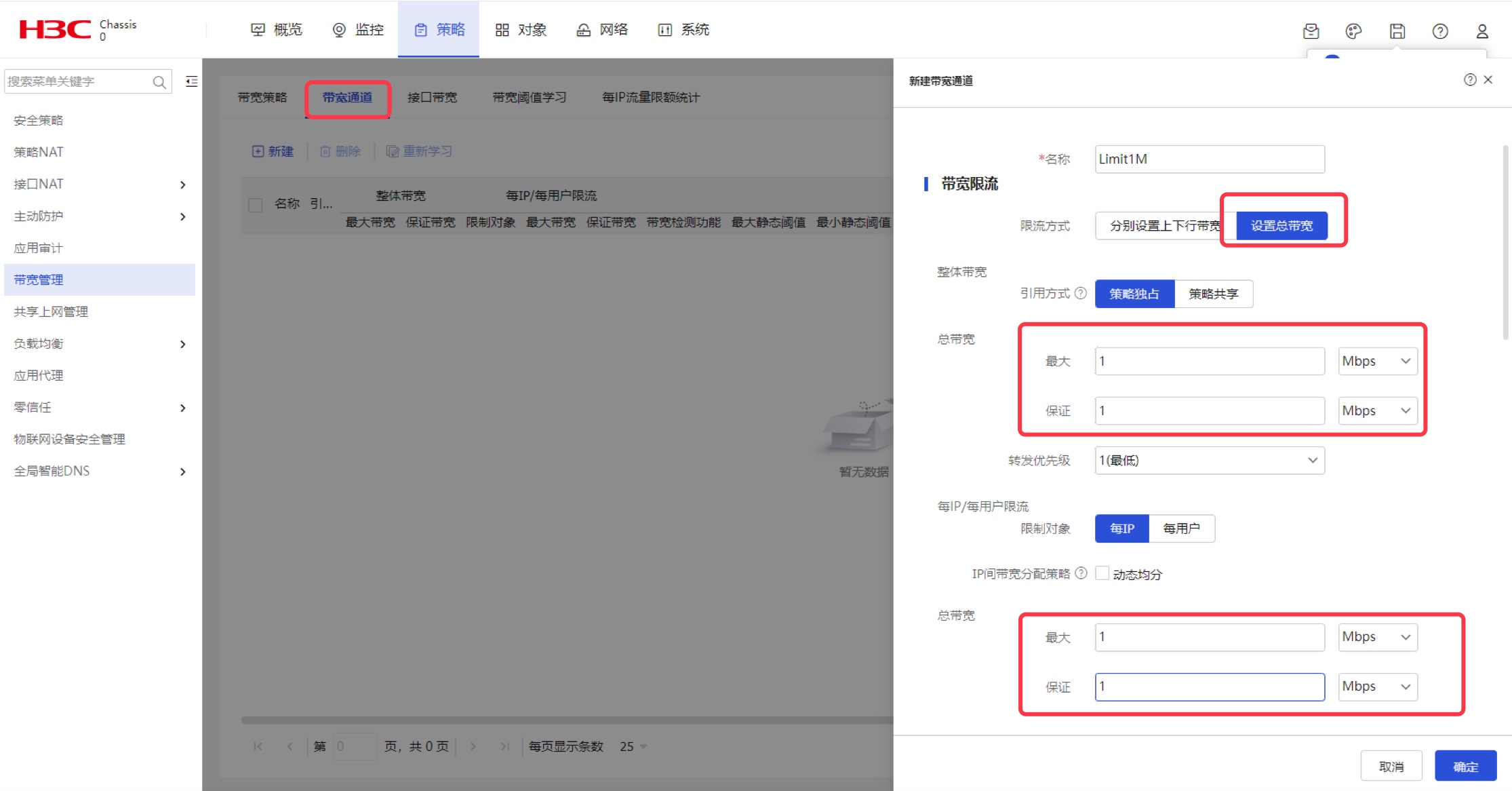Click the 名称 input containing Limit1M
This screenshot has height=791, width=1512.
click(1210, 159)
